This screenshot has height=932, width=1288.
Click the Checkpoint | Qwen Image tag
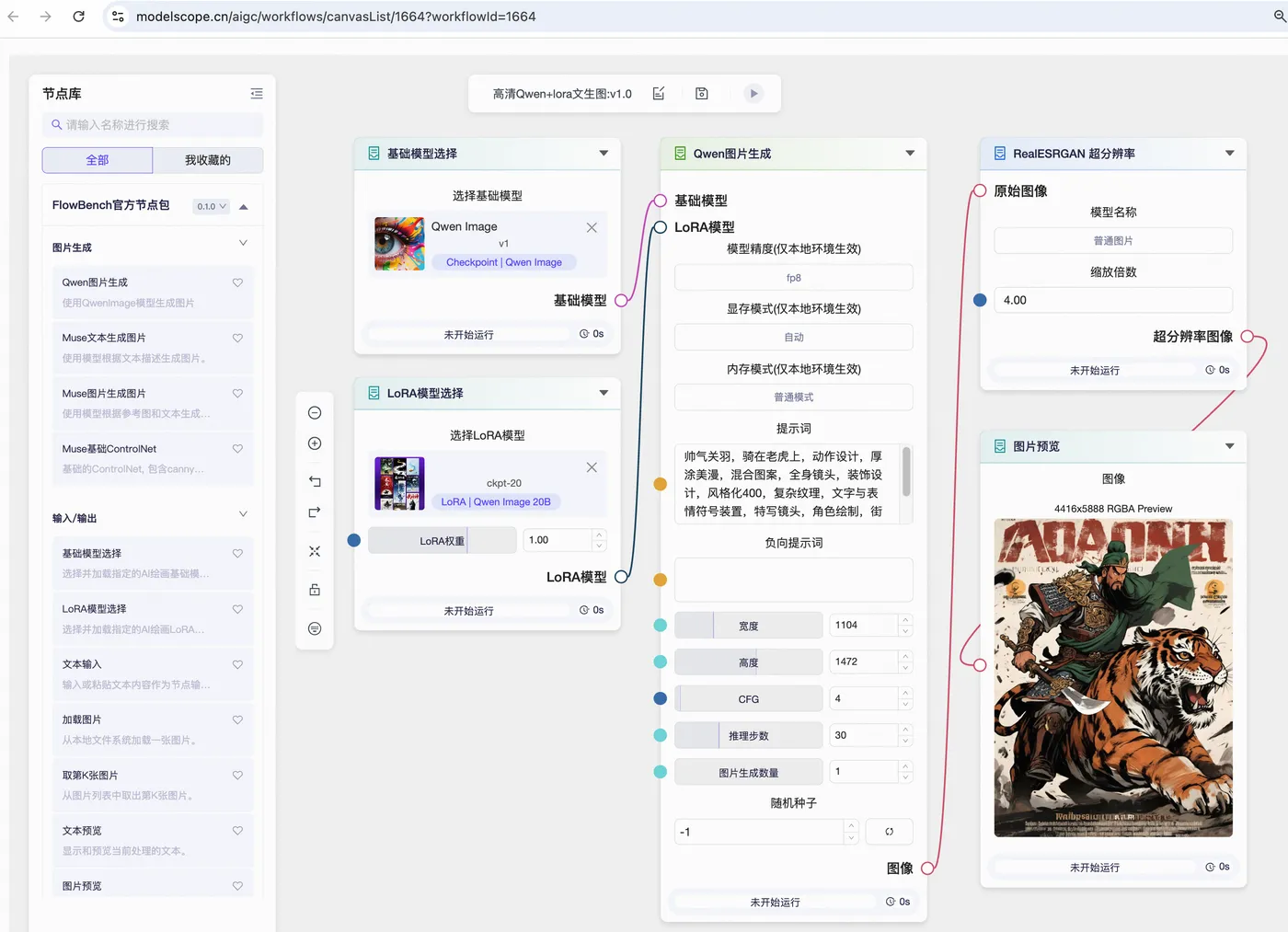click(504, 262)
